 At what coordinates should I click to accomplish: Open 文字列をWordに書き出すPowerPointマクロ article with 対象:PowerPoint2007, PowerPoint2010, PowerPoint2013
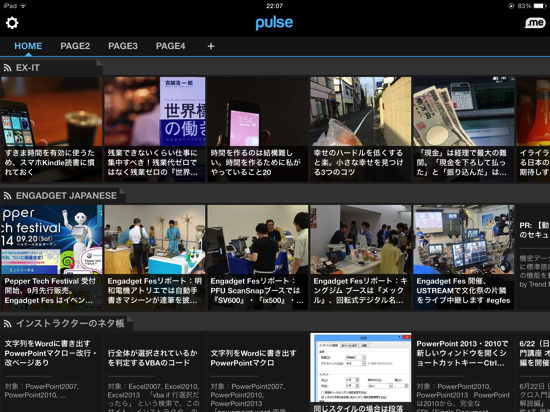coord(258,372)
